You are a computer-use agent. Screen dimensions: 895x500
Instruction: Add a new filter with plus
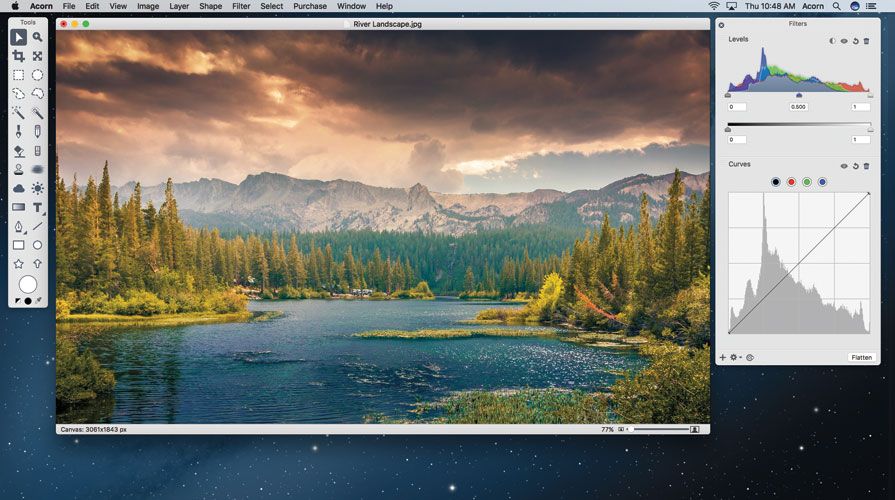pos(723,357)
